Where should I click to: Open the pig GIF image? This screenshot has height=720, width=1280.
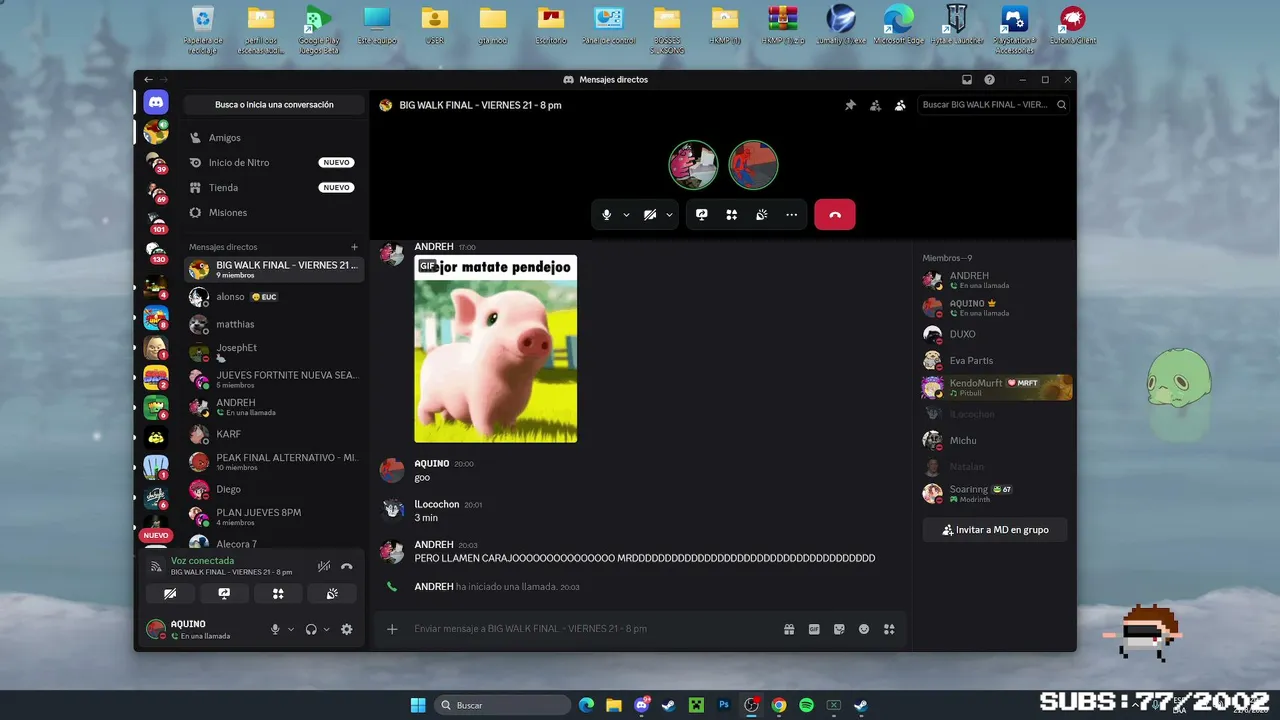pyautogui.click(x=496, y=349)
